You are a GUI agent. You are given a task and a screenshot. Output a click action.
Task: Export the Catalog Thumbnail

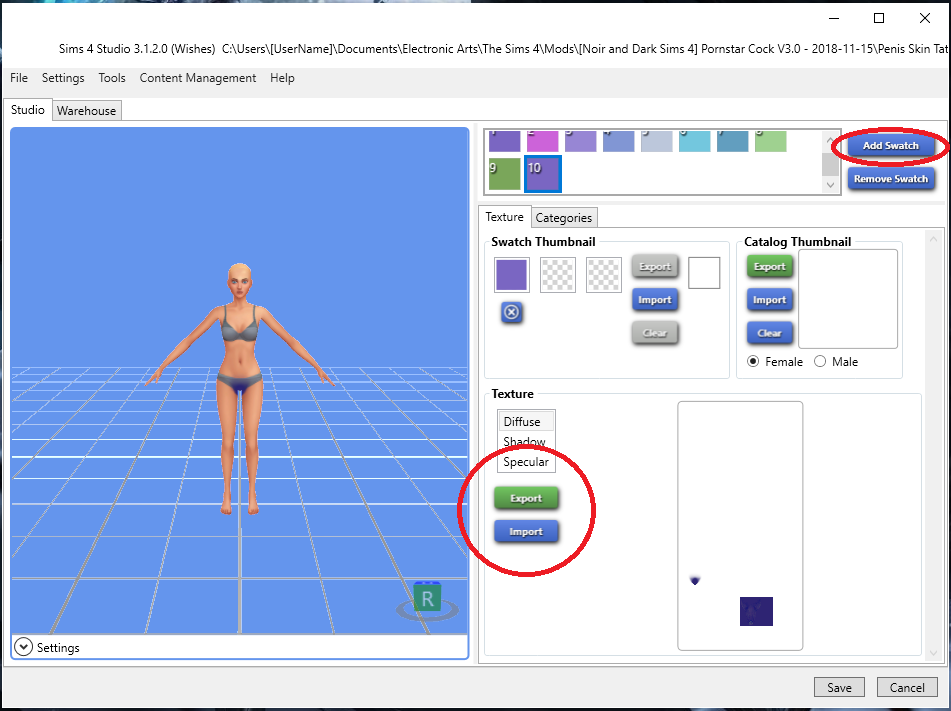click(770, 266)
